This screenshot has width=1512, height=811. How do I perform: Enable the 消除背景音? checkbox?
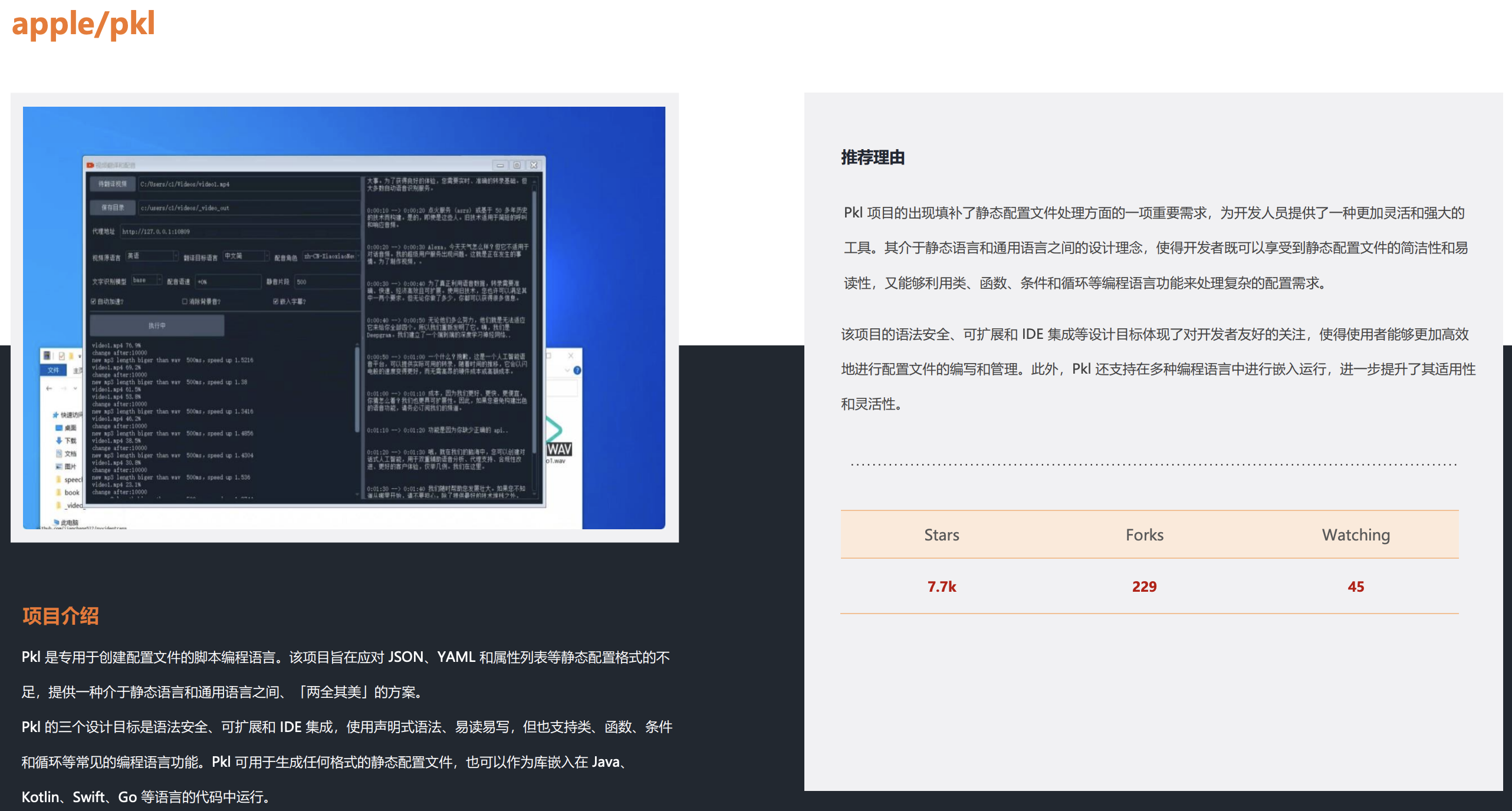point(185,302)
